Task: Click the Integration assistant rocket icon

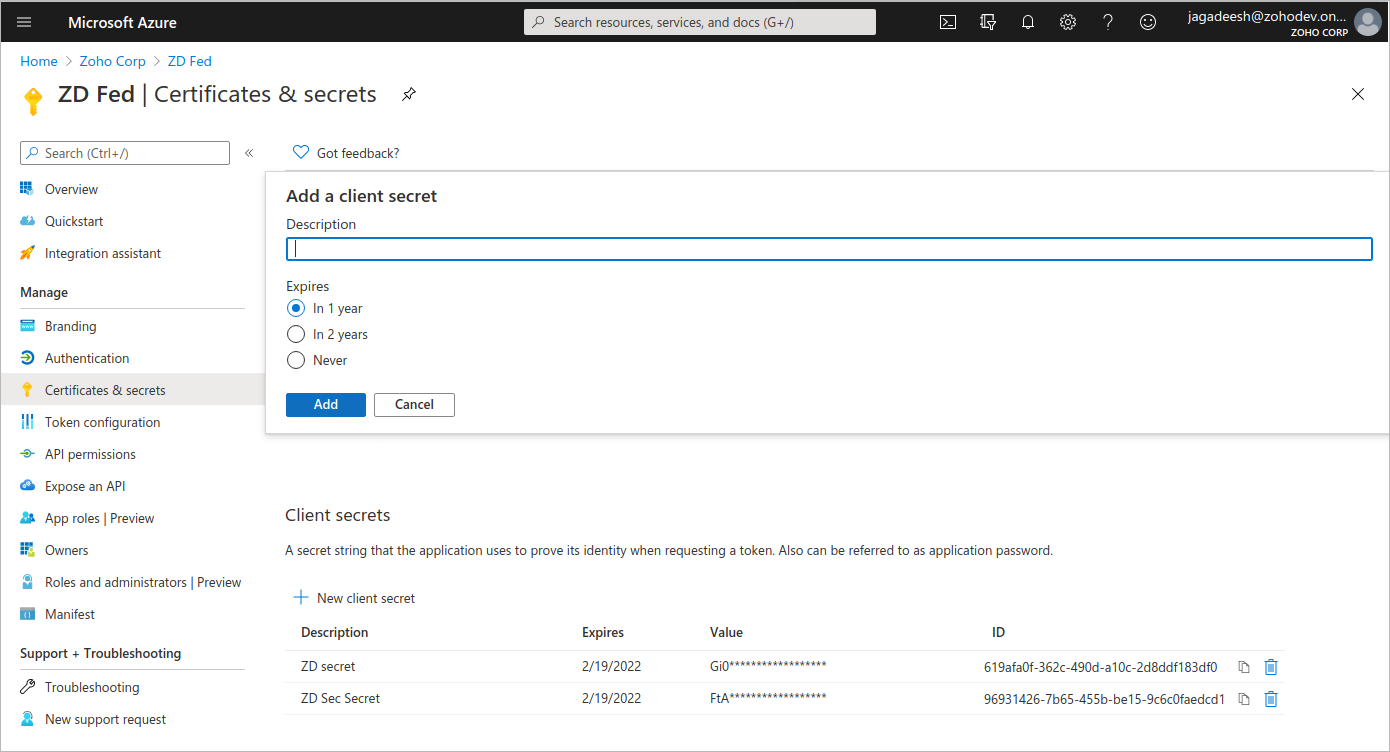Action: pyautogui.click(x=27, y=253)
